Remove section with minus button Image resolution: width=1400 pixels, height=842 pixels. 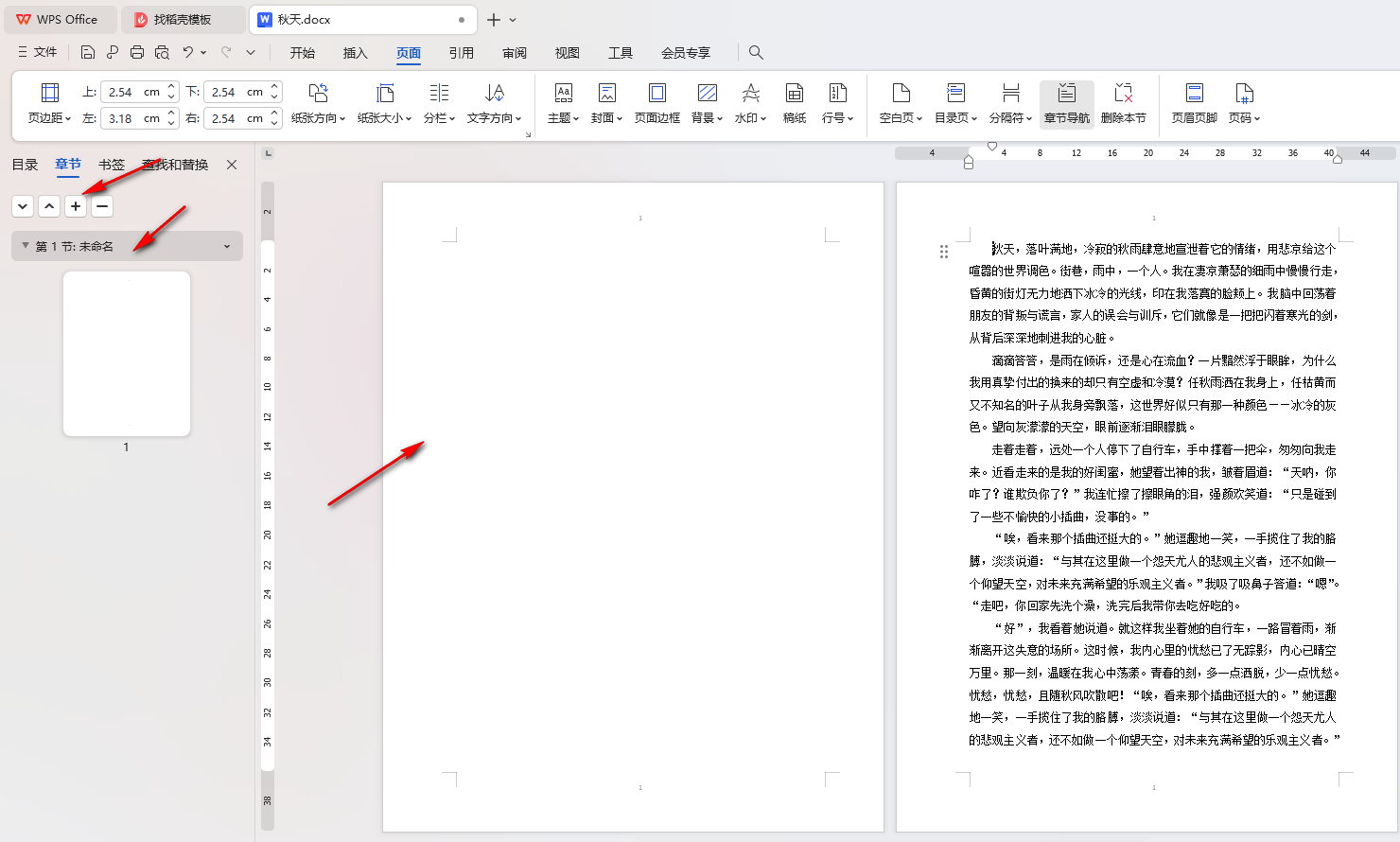pyautogui.click(x=103, y=205)
